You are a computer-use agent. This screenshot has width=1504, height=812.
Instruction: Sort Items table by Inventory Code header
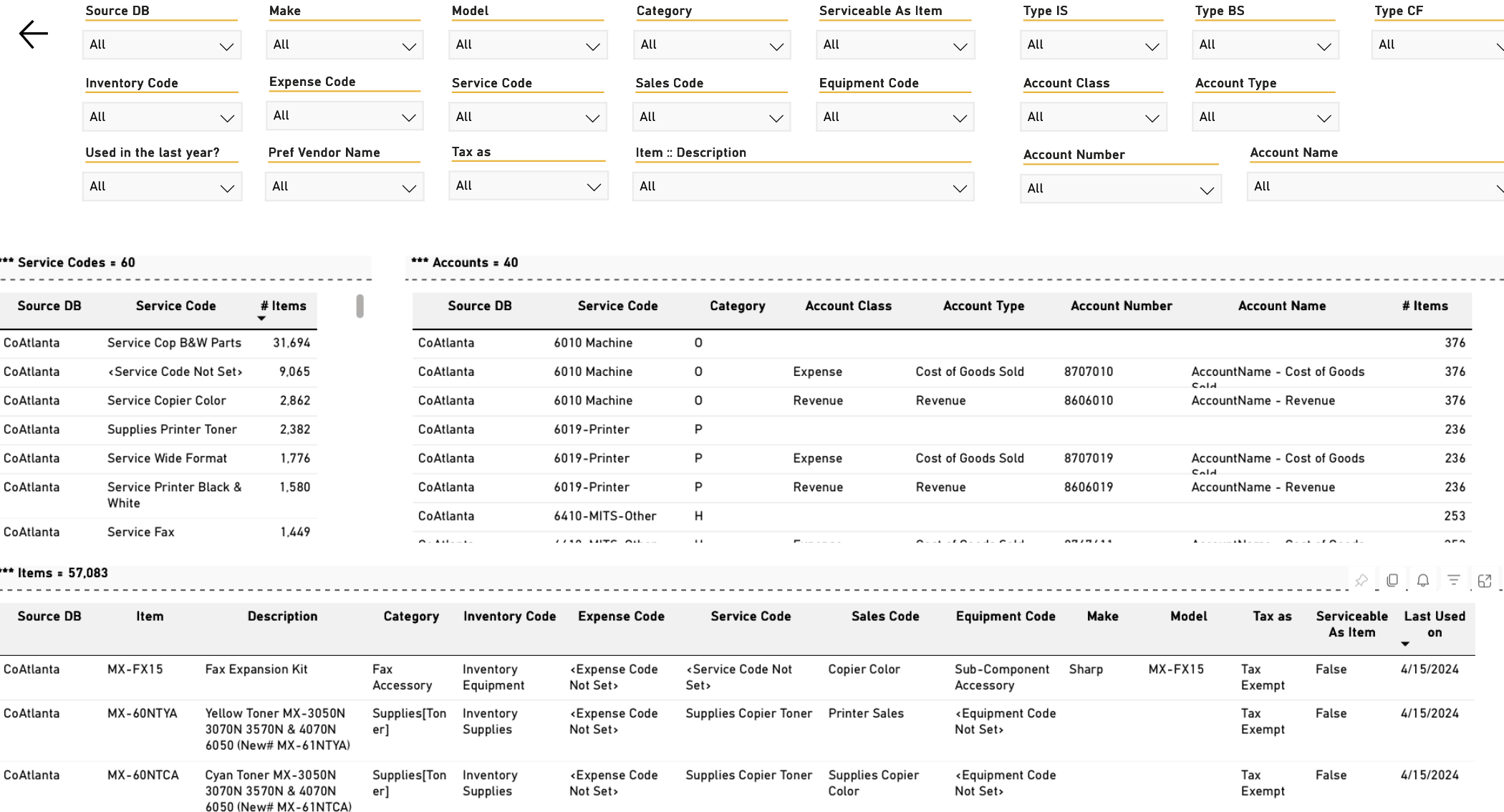tap(509, 617)
